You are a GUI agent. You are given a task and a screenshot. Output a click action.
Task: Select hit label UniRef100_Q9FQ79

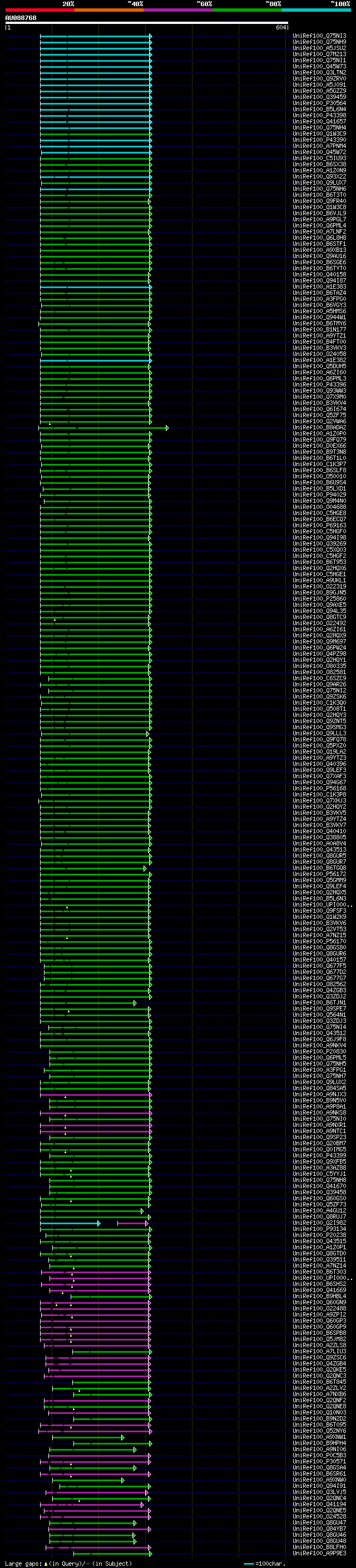click(319, 440)
